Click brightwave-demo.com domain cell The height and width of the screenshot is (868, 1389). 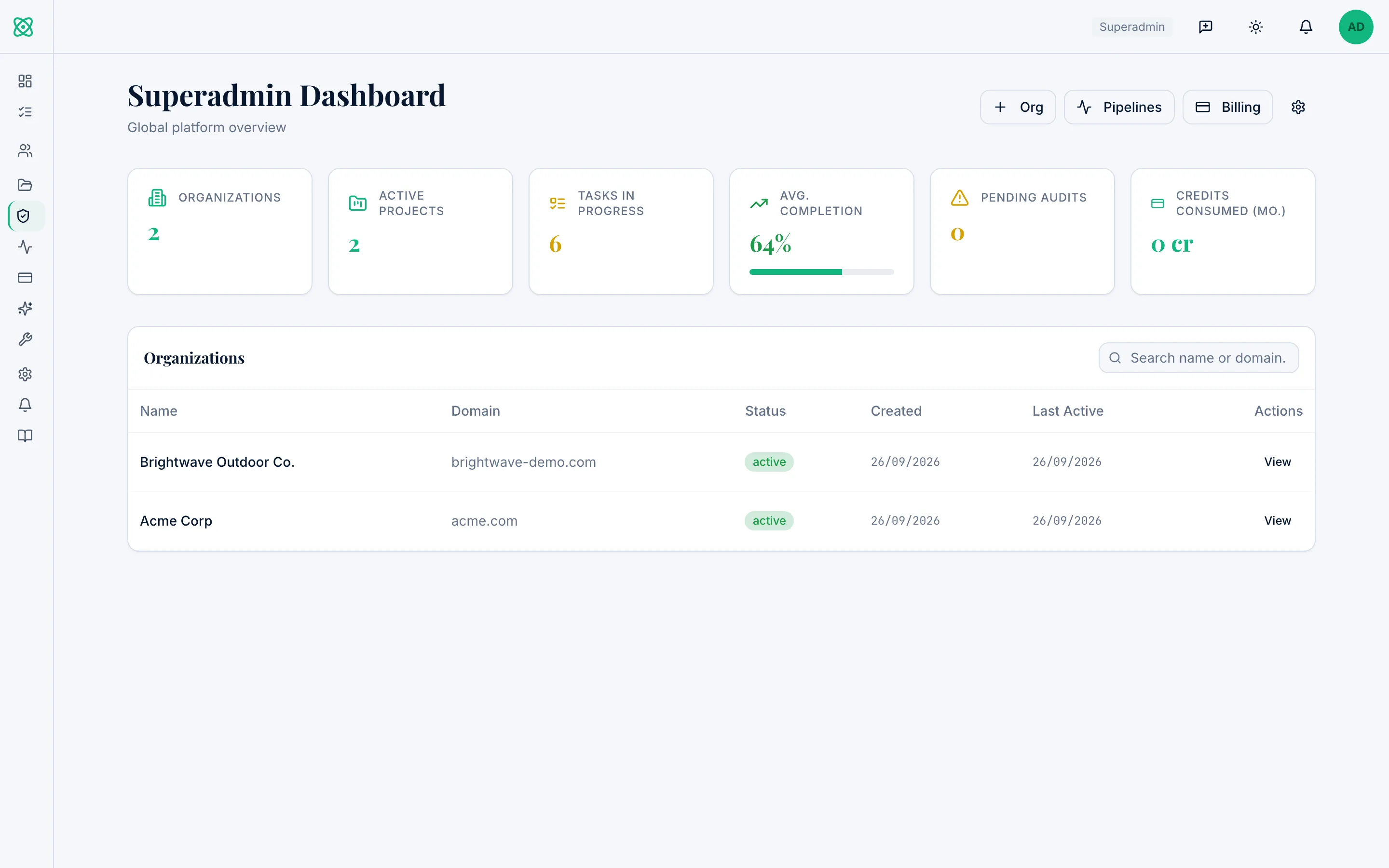click(523, 462)
